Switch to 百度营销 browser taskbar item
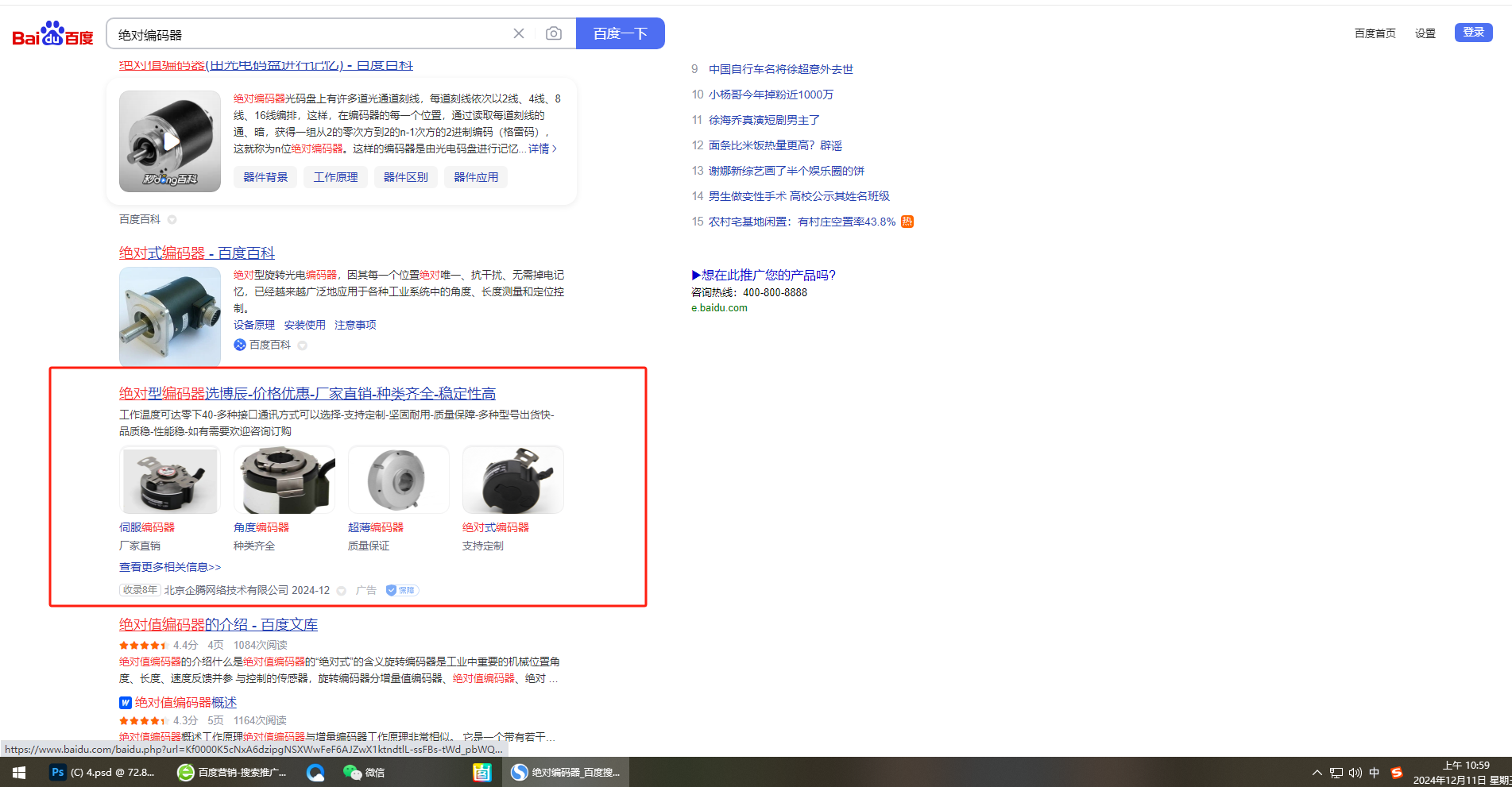The image size is (1512, 787). coord(232,772)
